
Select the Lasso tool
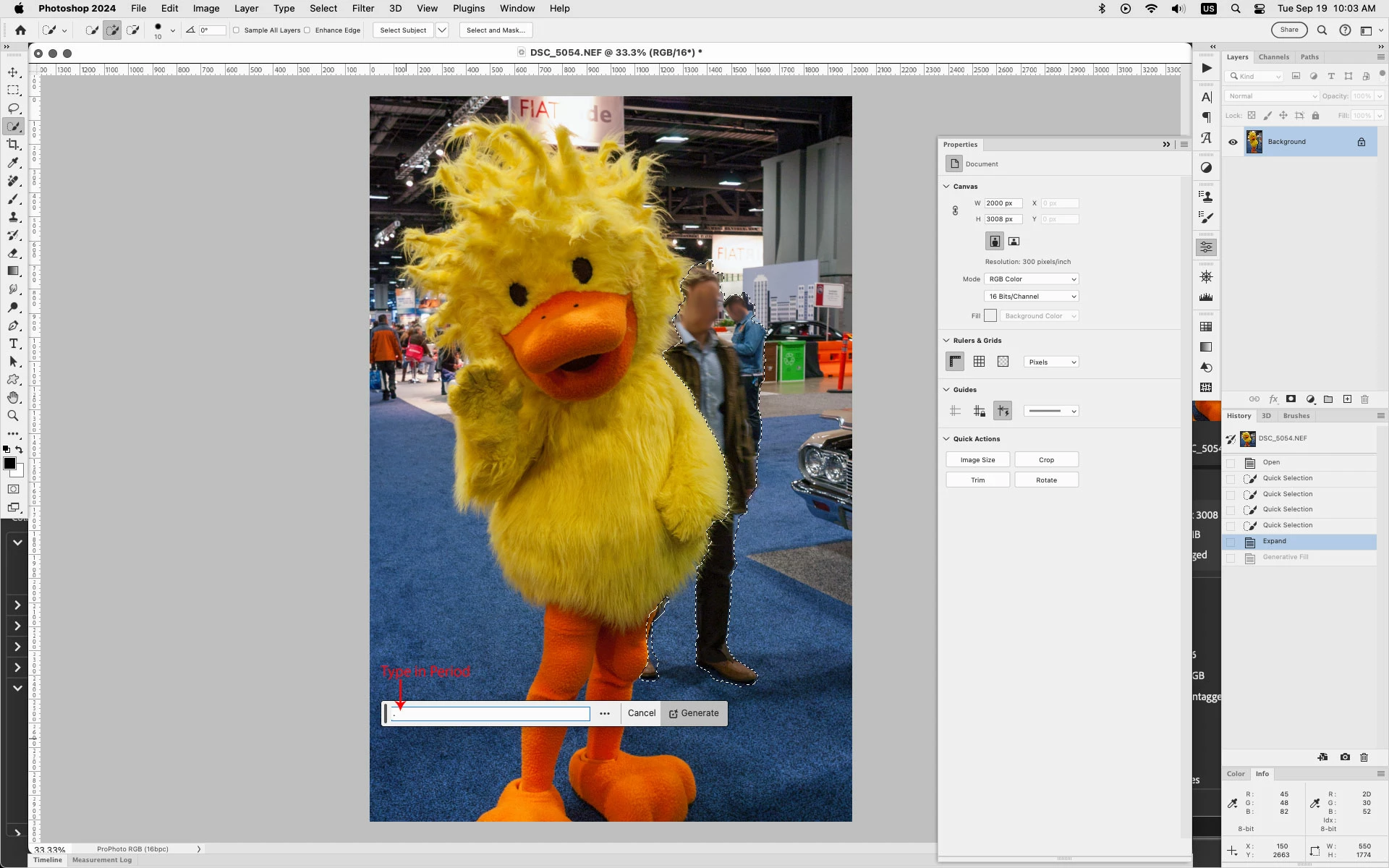coord(13,109)
